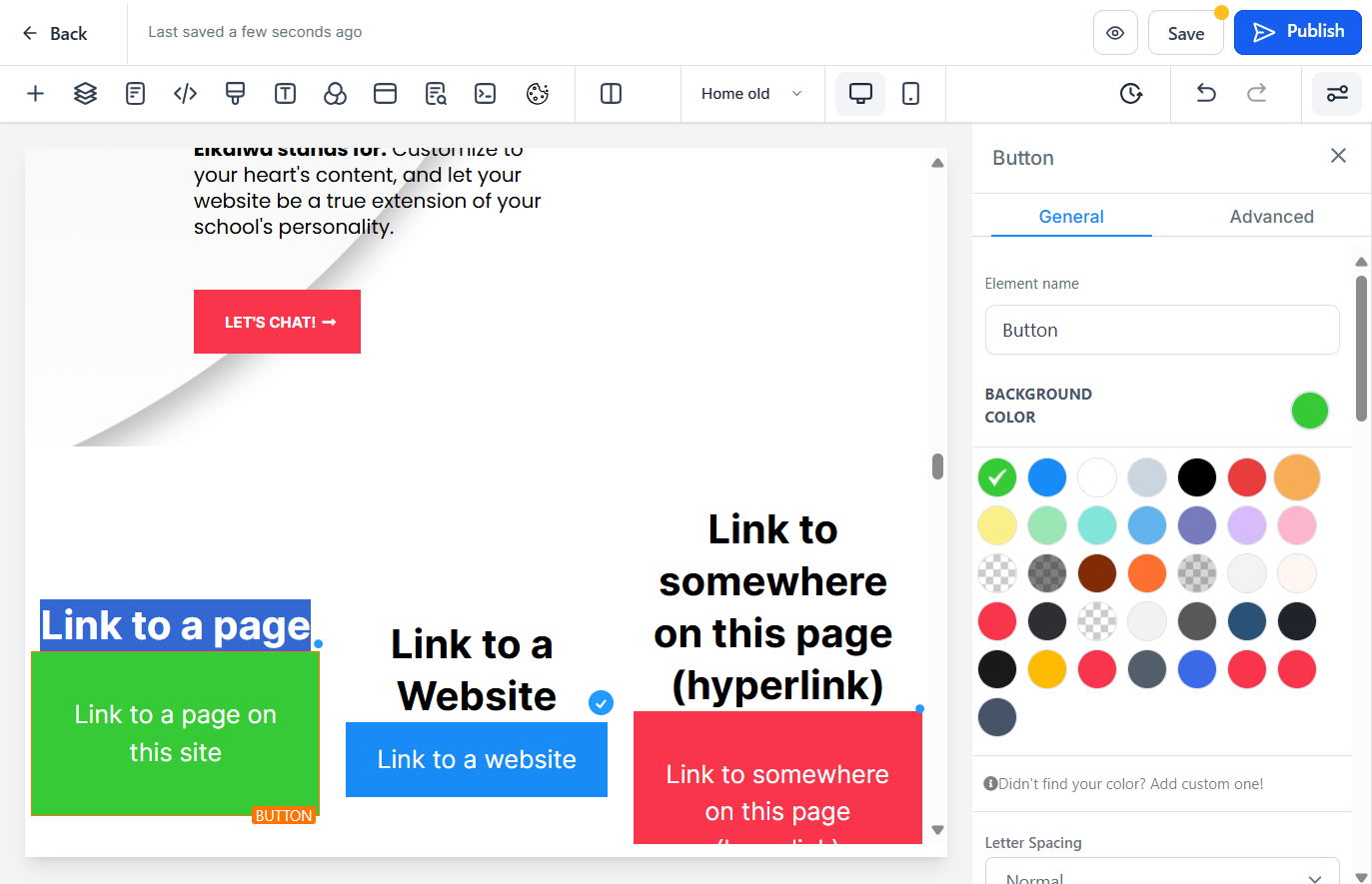Screen dimensions: 1372x884
Task: Select the green Link to a page on this site button
Action: [x=175, y=733]
